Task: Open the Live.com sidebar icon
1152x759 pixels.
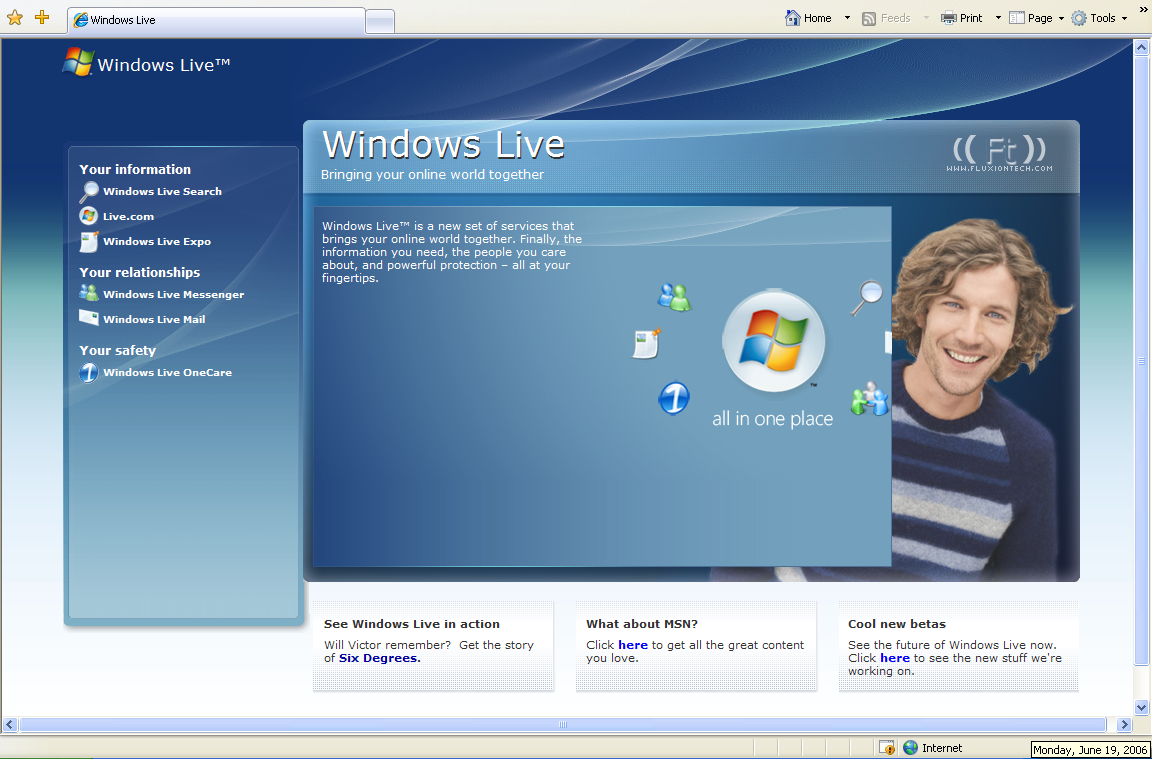Action: (x=89, y=216)
